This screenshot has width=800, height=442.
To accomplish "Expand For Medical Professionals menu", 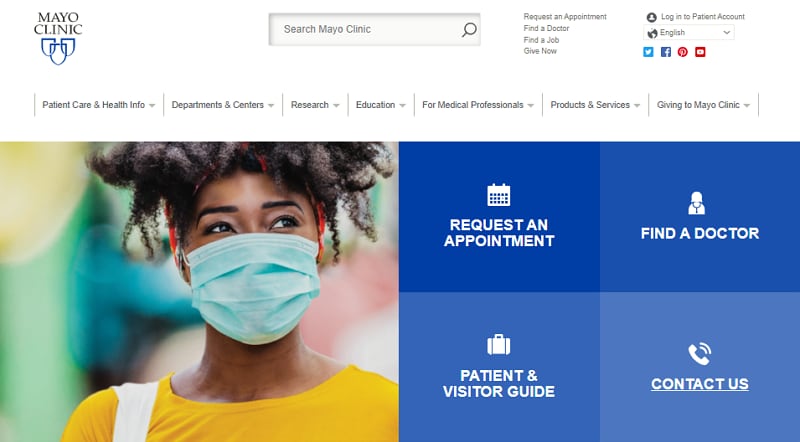I will click(478, 105).
